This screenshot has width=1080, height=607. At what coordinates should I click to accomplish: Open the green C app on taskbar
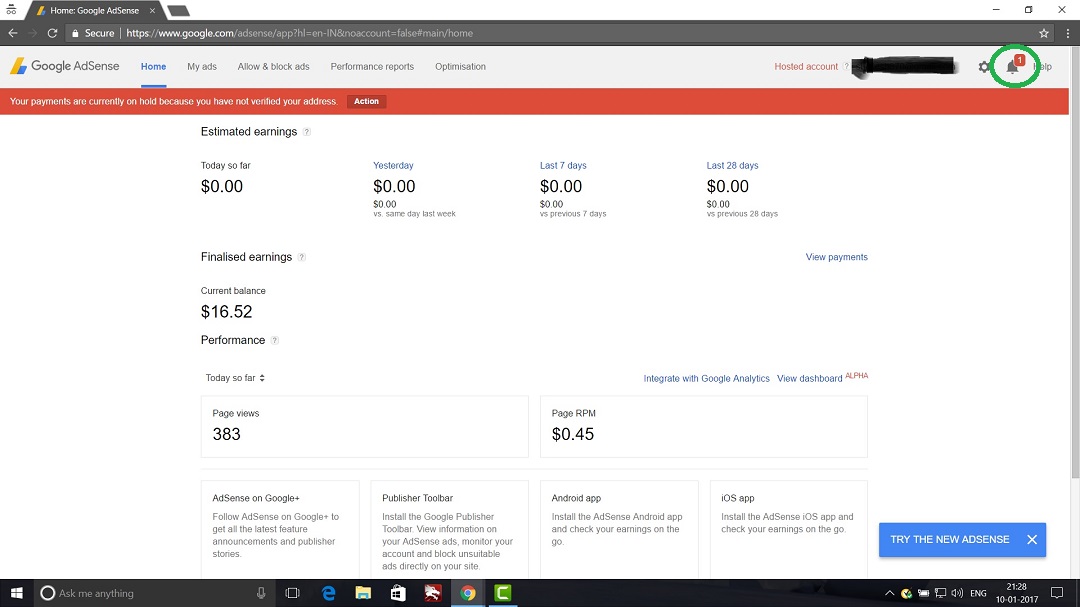click(503, 593)
